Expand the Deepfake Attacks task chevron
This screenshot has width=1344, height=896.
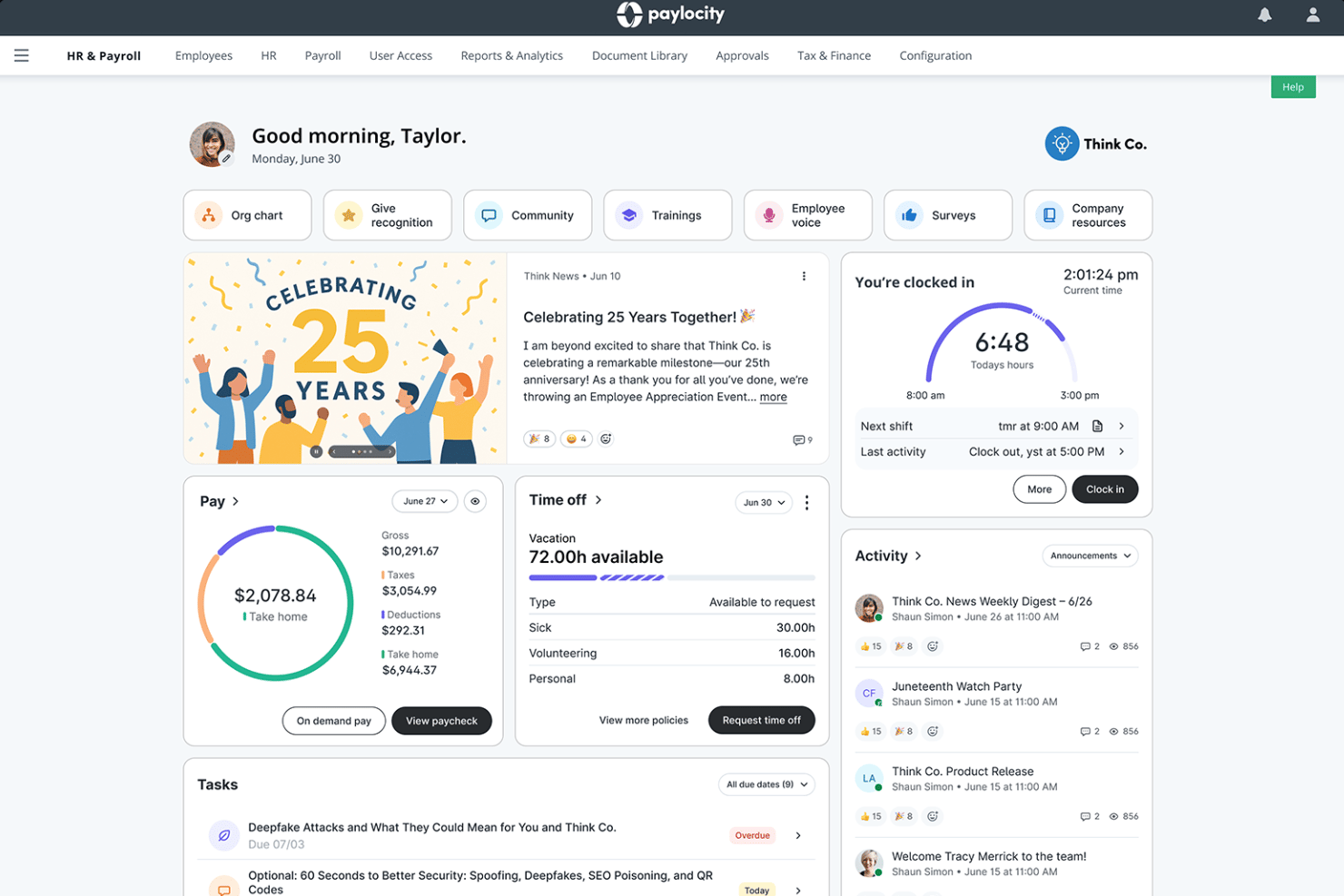pyautogui.click(x=798, y=835)
